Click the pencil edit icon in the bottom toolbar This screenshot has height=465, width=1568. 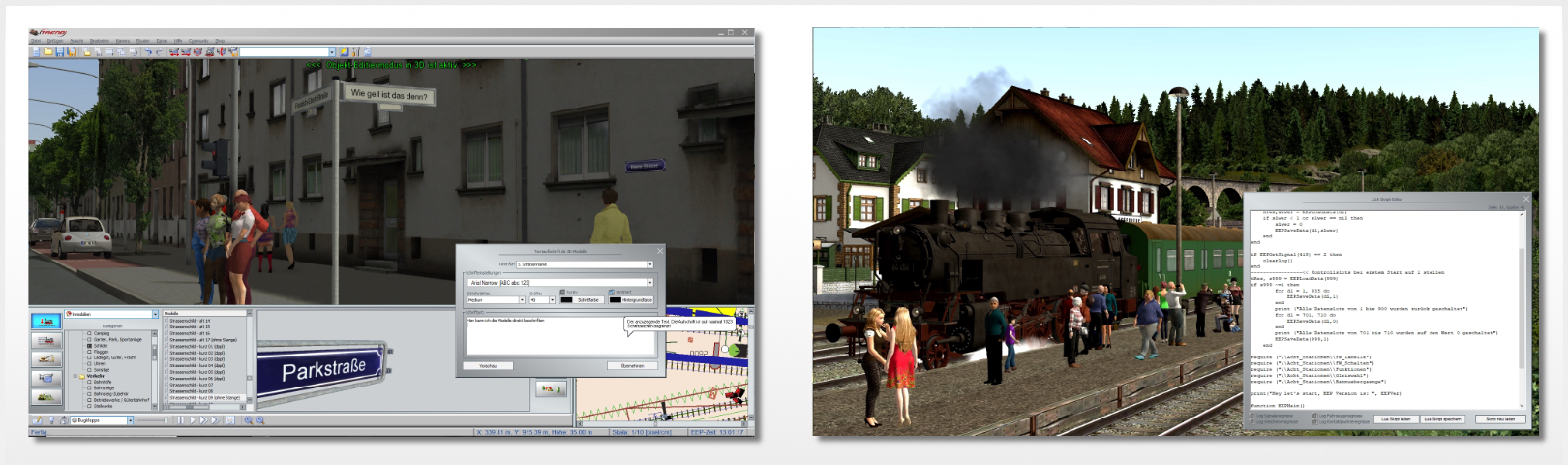pyautogui.click(x=37, y=420)
